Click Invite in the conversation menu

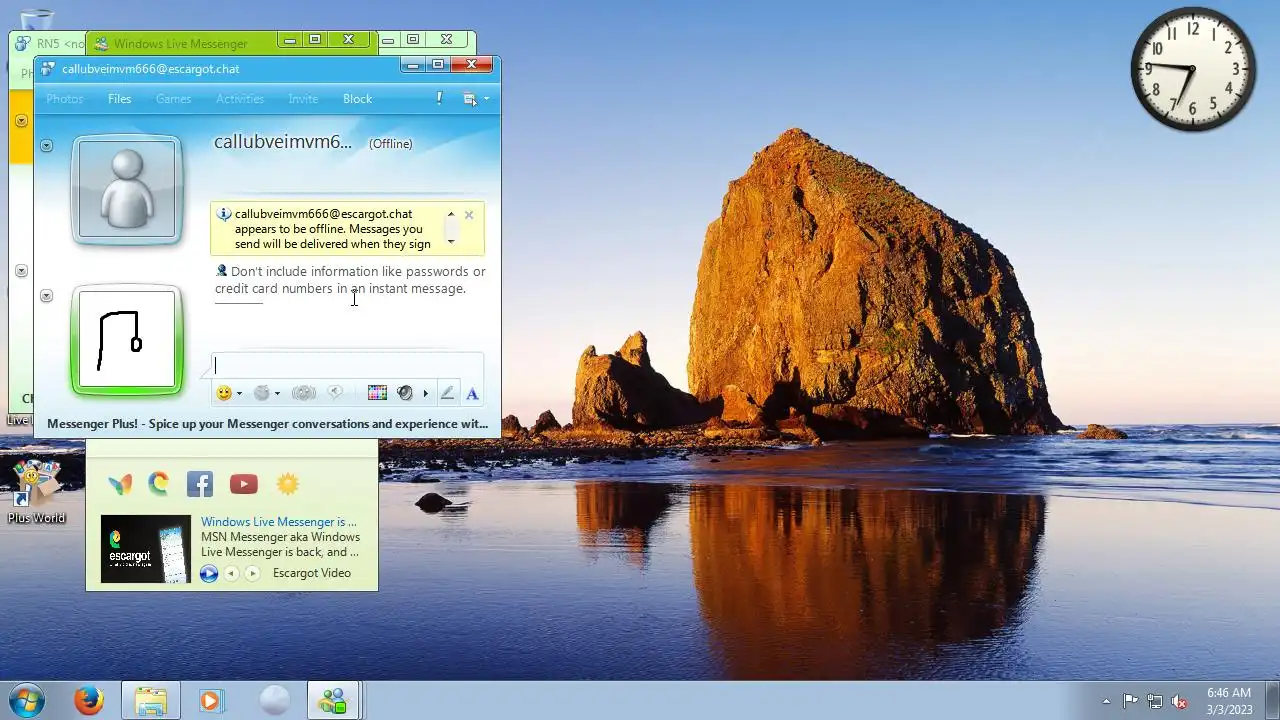pos(303,98)
